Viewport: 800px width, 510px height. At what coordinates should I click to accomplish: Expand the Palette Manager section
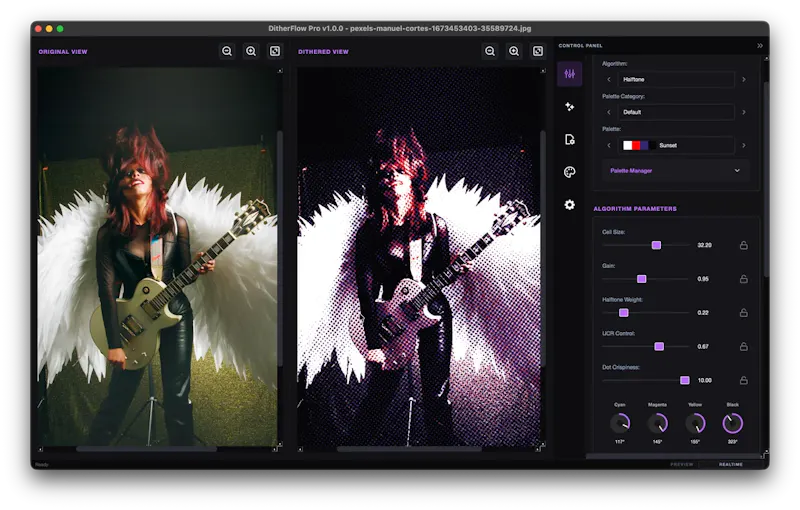676,170
